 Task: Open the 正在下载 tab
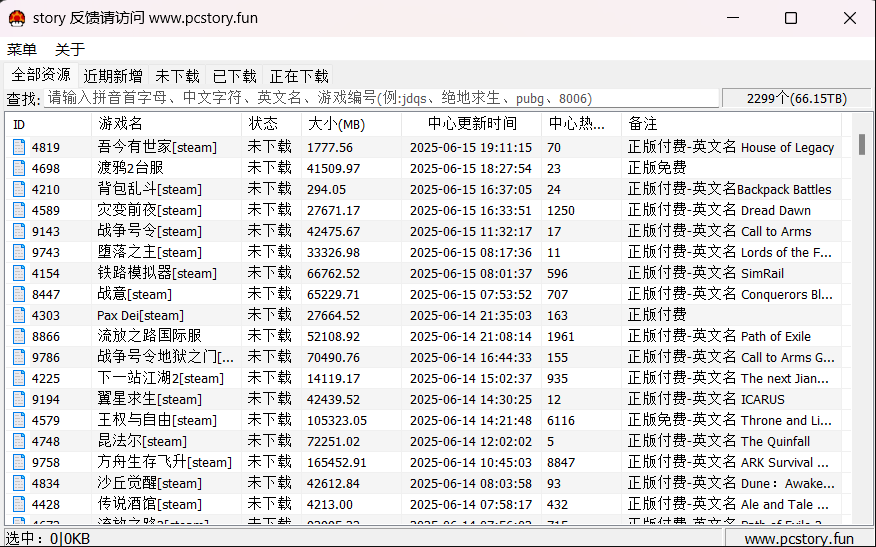299,76
